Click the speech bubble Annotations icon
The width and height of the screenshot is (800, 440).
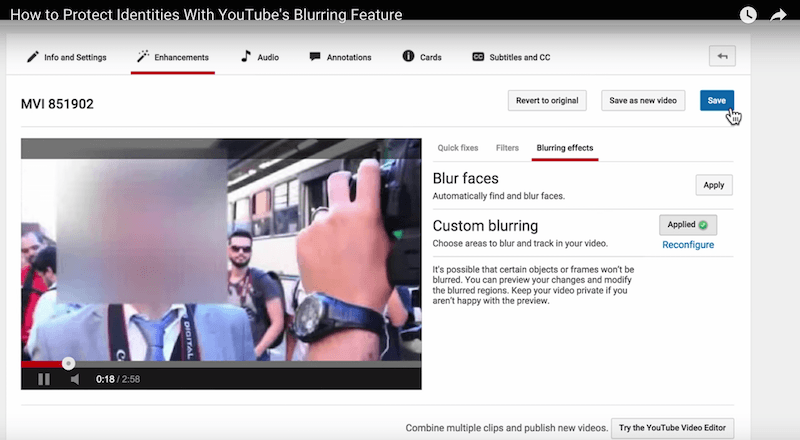coord(315,56)
